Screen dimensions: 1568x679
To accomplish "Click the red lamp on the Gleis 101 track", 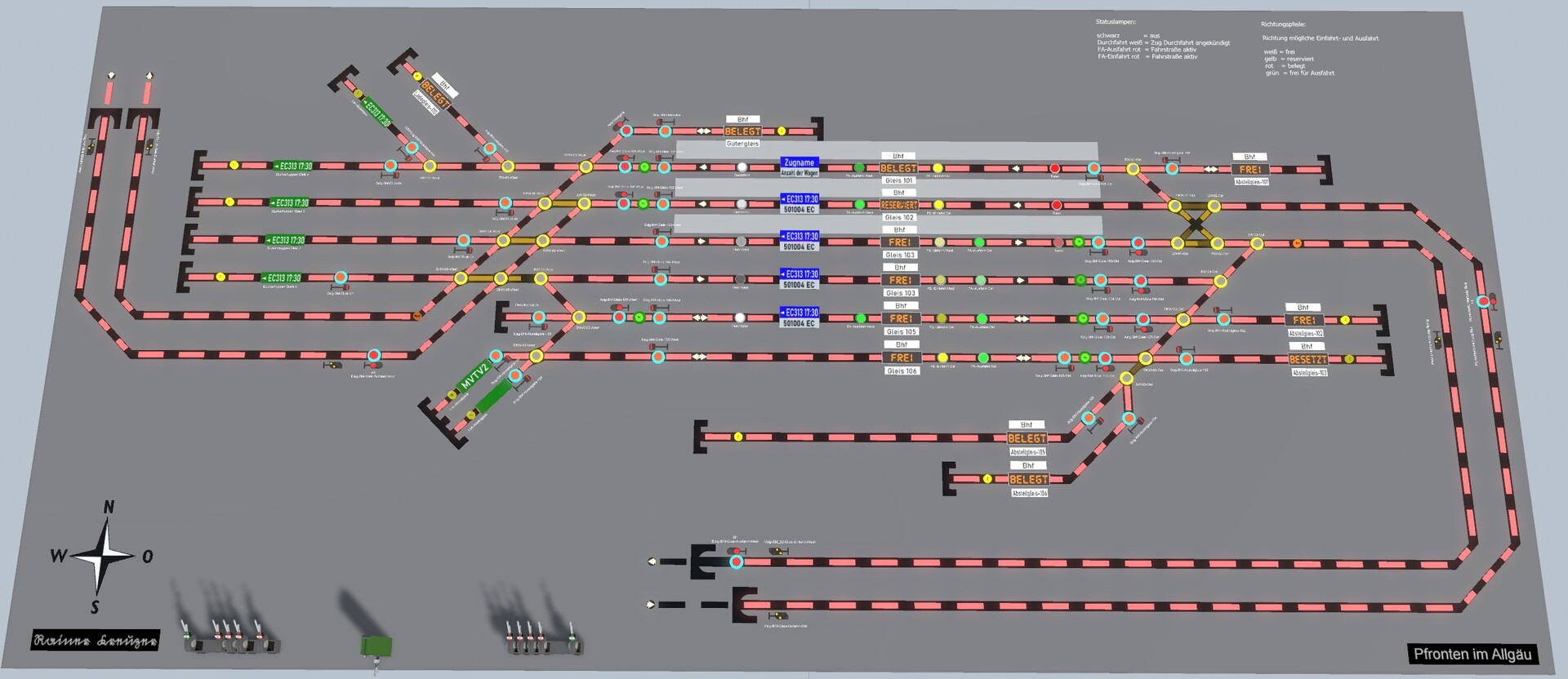I will [x=1054, y=169].
